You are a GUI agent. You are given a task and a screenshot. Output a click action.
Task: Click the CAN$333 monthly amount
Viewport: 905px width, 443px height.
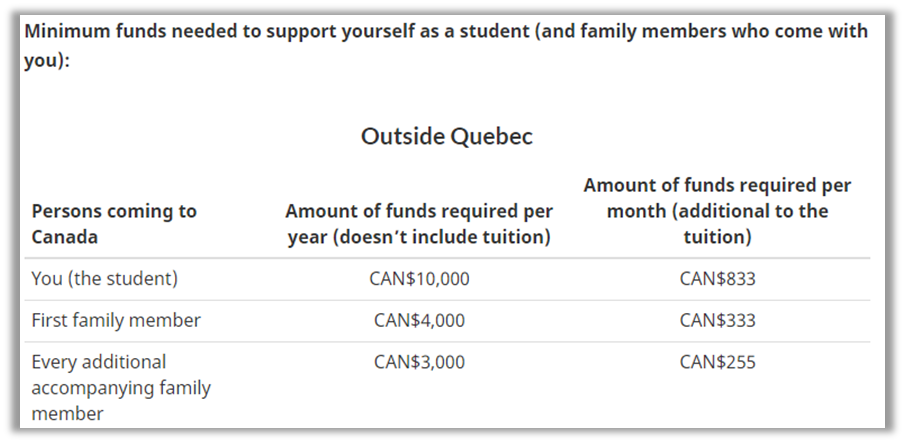click(x=717, y=321)
